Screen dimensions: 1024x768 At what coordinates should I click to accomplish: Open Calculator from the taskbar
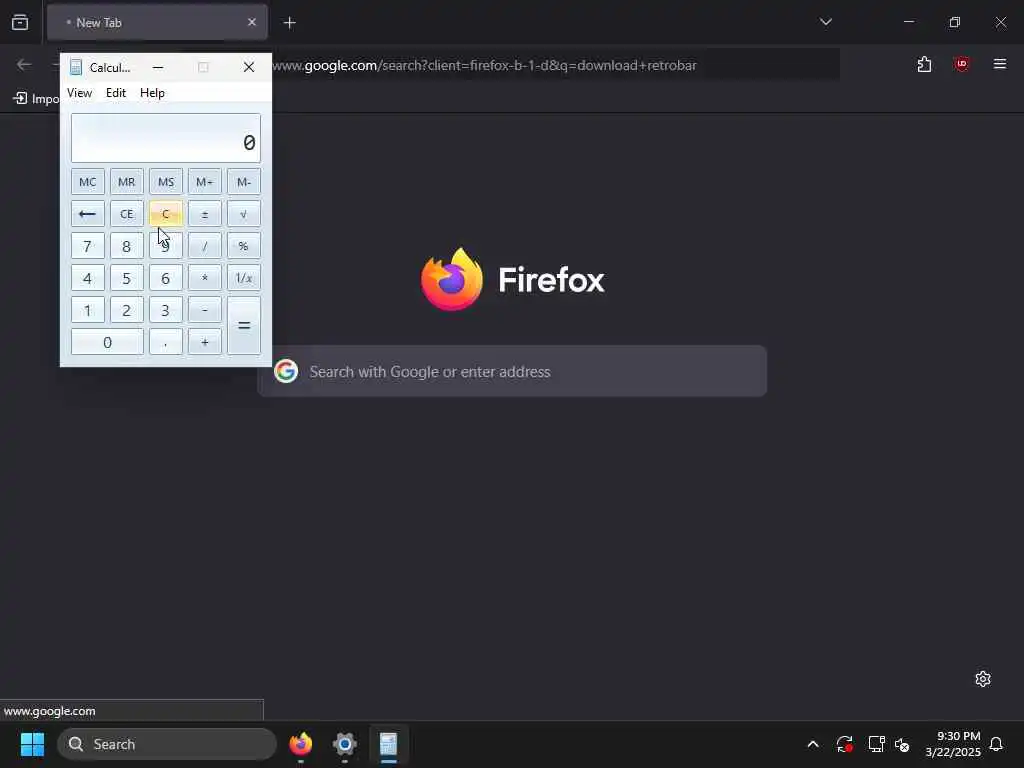389,744
